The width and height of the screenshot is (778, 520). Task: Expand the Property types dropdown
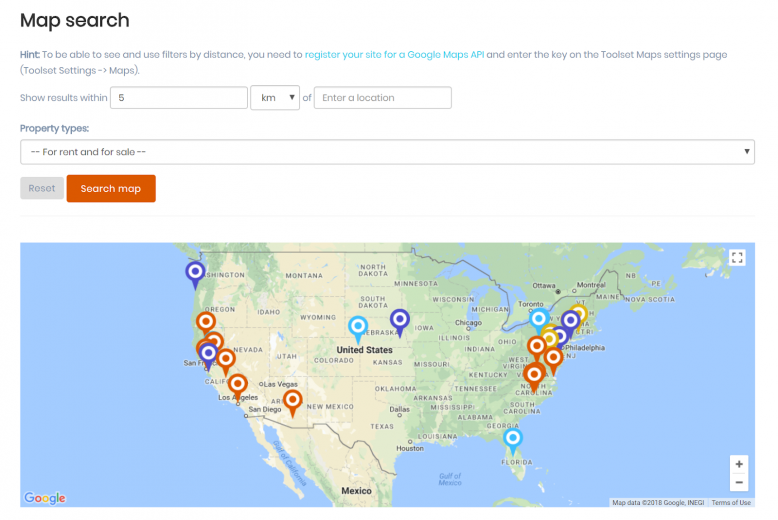pos(388,152)
